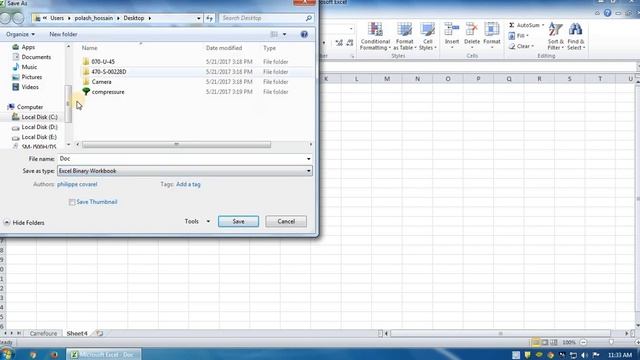Viewport: 640px width, 360px height.
Task: Click the Fill button in the Editing group
Action: tap(518, 36)
